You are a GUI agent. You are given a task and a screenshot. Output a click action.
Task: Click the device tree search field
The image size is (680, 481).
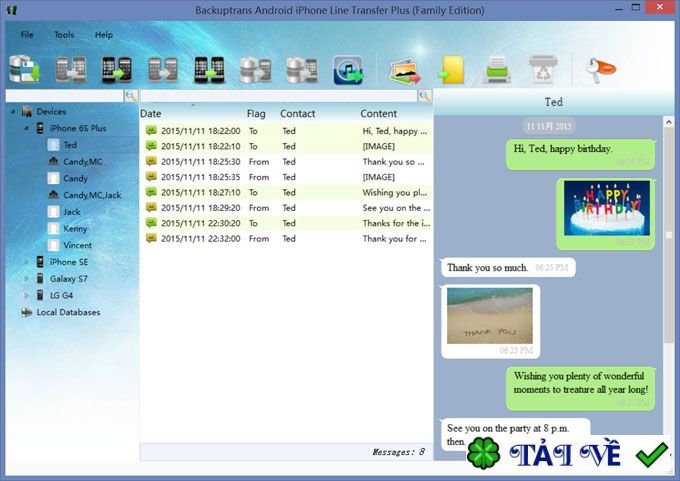(64, 96)
